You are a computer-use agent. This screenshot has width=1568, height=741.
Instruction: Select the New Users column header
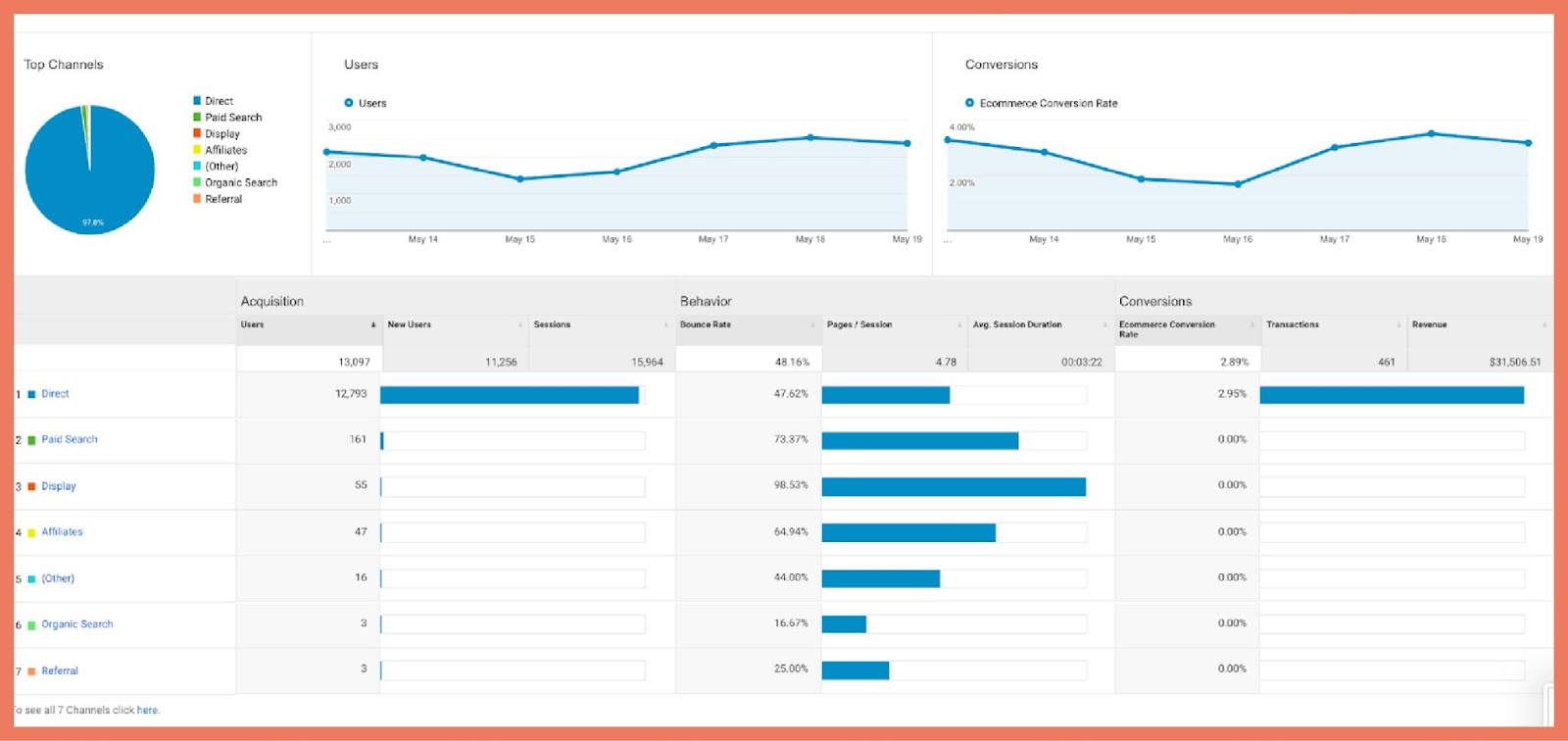(410, 324)
